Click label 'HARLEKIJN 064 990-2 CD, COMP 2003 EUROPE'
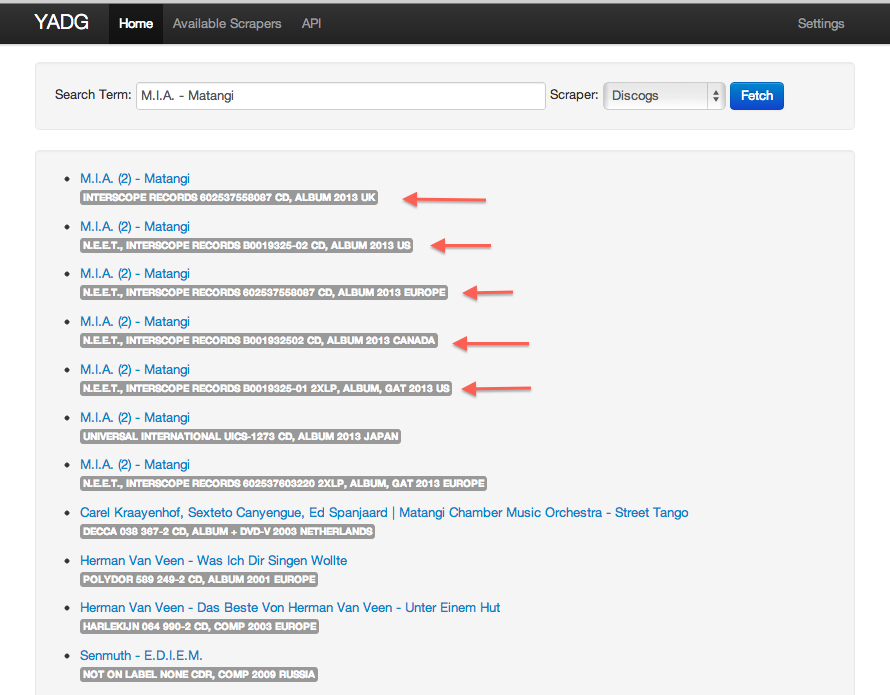 [199, 626]
